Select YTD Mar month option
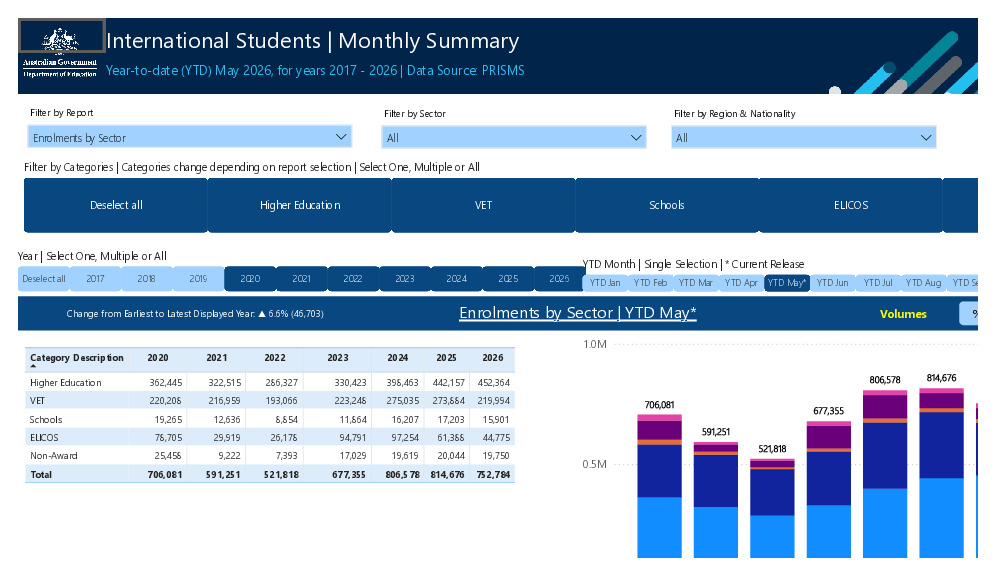This screenshot has height=576, width=996. click(696, 283)
